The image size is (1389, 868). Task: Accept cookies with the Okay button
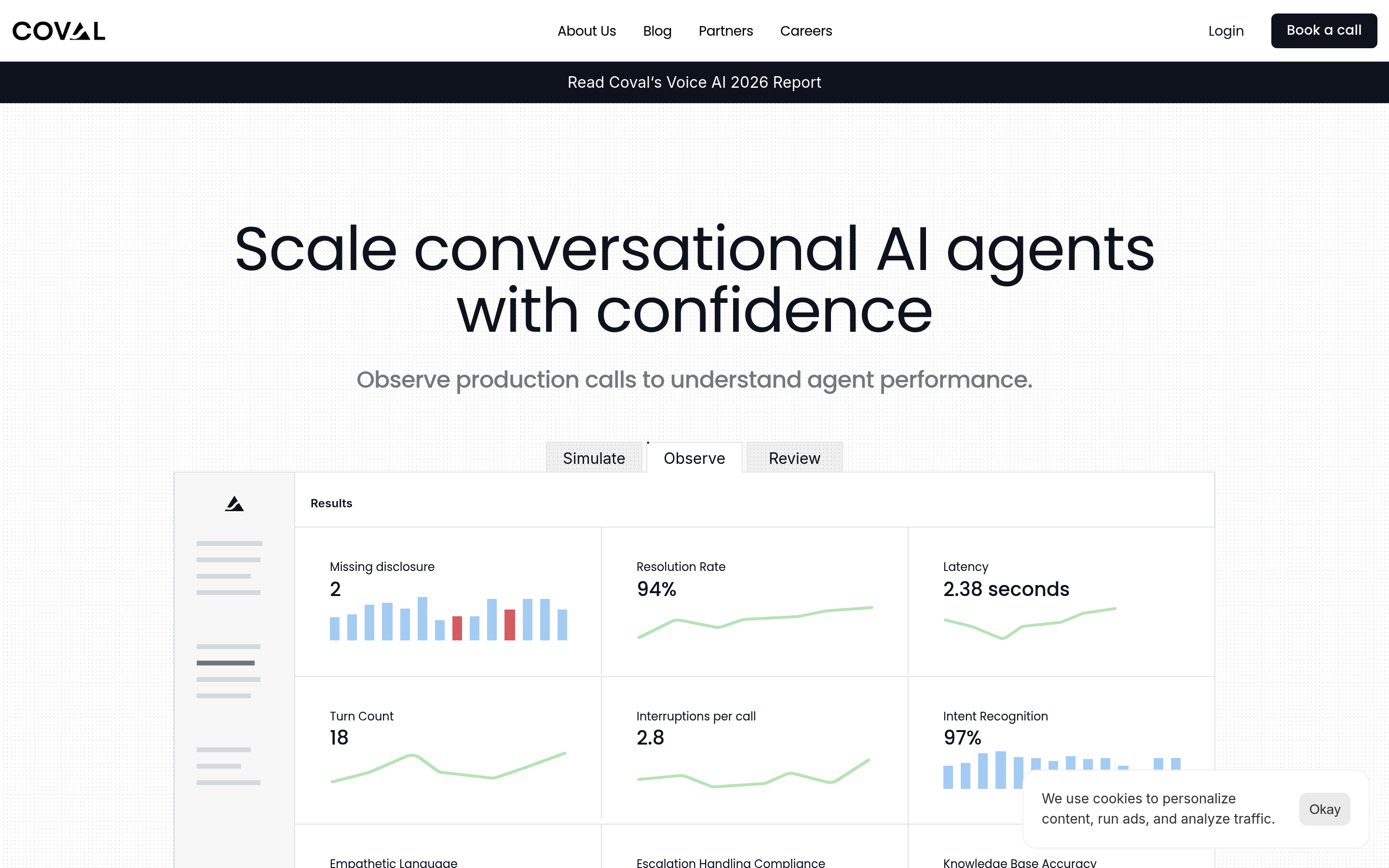[1324, 809]
